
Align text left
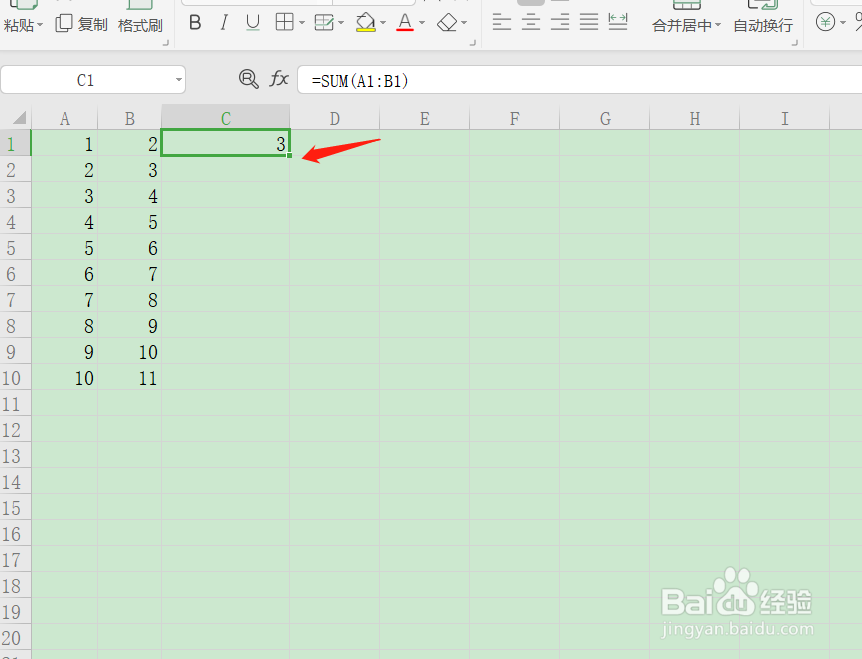tap(501, 22)
